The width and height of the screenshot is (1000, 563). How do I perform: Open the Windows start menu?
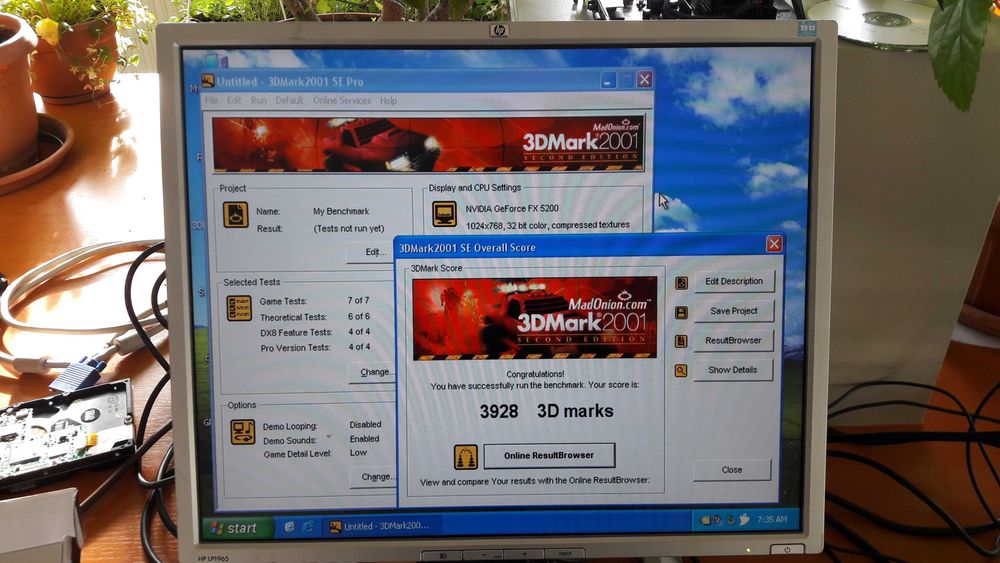click(236, 527)
